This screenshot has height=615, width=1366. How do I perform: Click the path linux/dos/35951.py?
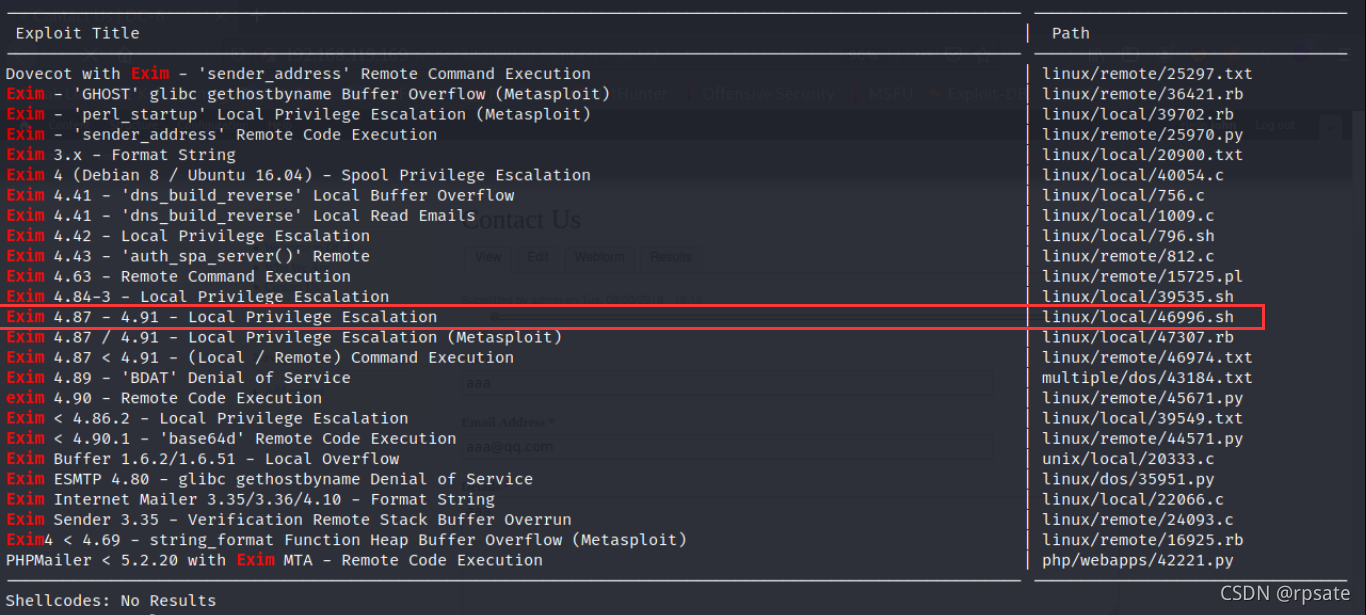point(1128,480)
